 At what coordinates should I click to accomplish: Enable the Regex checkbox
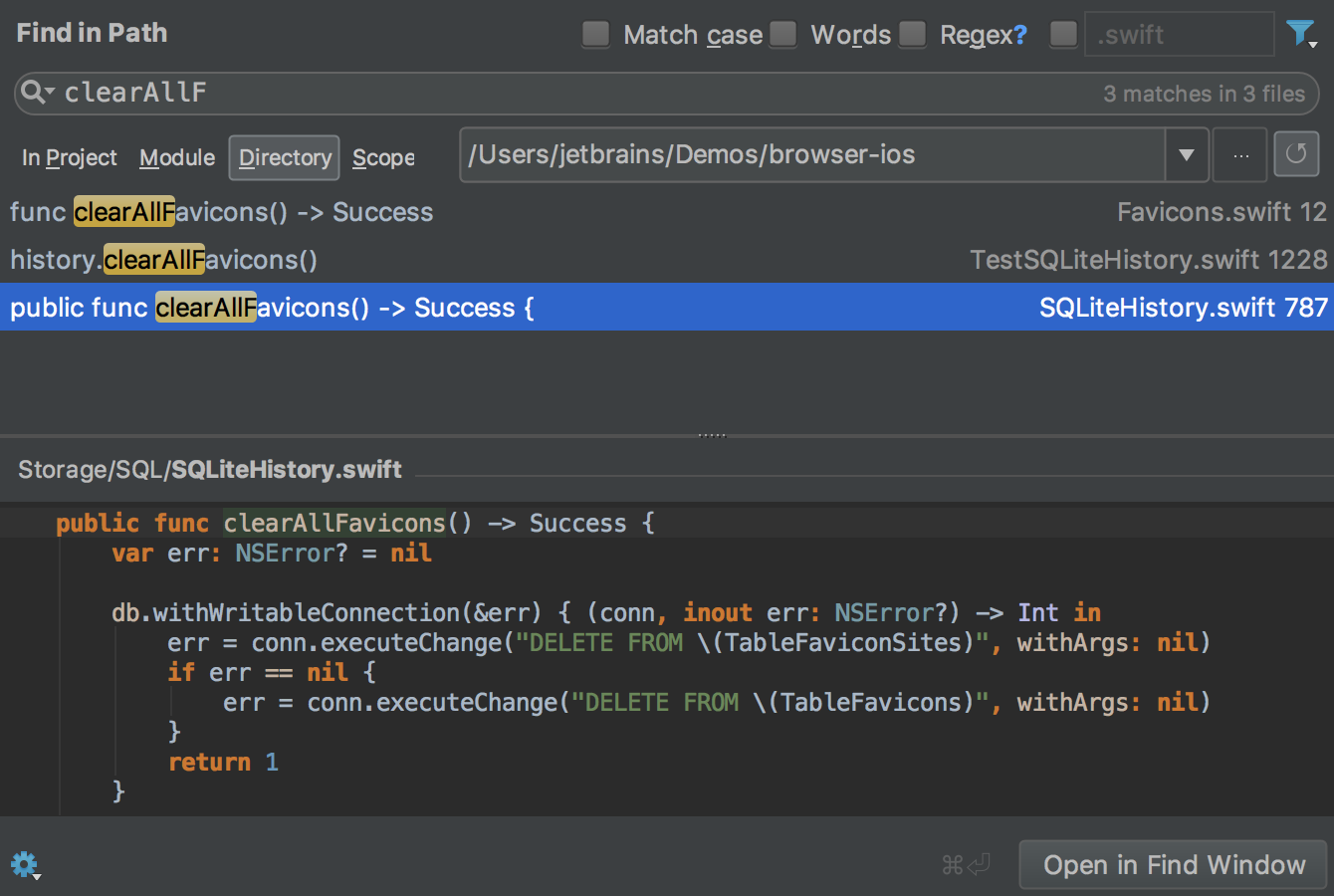coord(912,34)
